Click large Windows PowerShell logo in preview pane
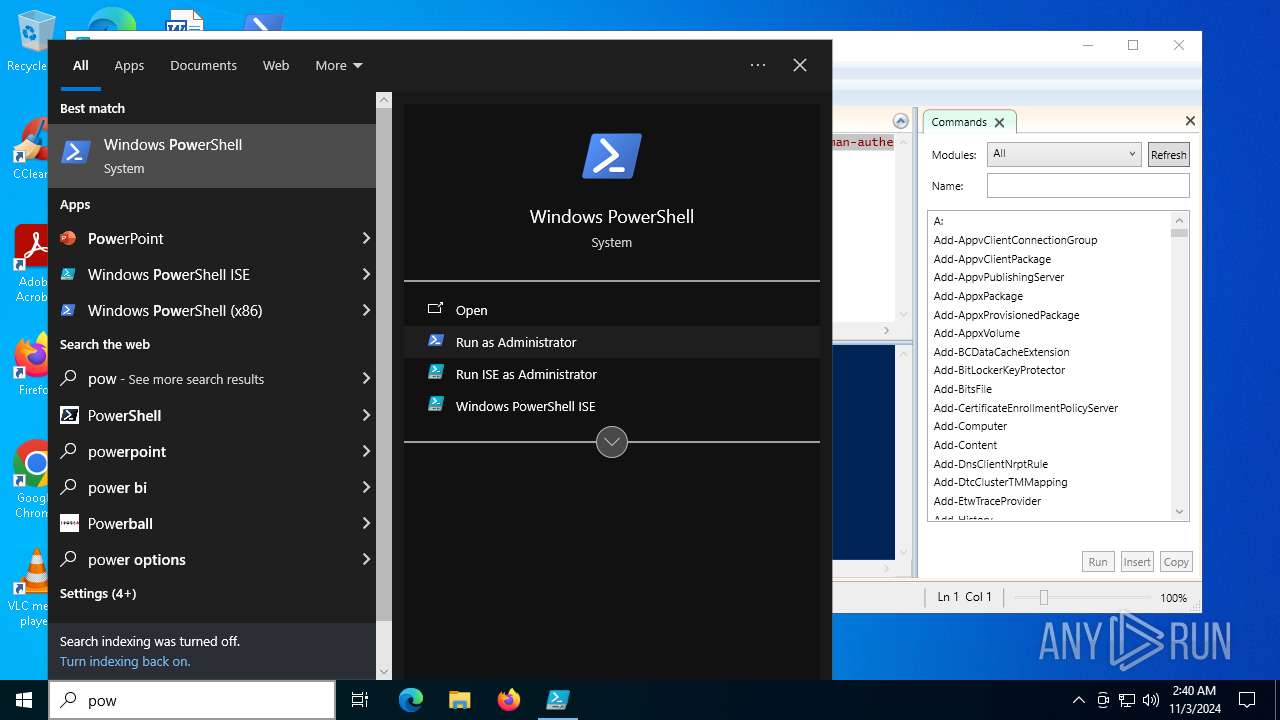 click(611, 157)
